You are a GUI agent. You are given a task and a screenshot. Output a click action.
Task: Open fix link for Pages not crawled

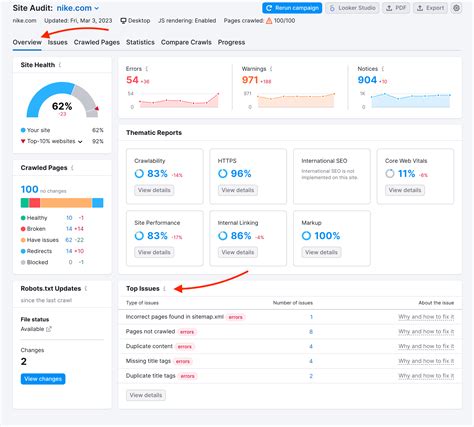[426, 331]
